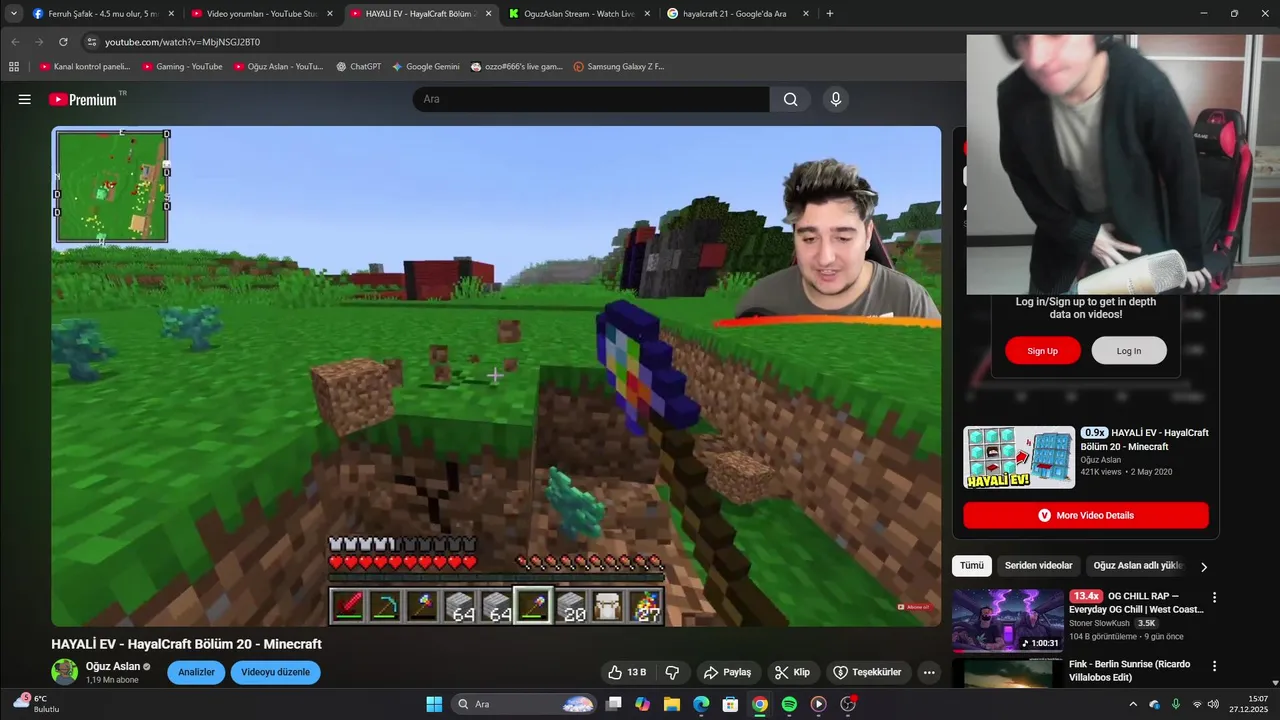Close the HAYALİ EV HayalCraft tab
This screenshot has width=1280, height=720.
(x=488, y=14)
